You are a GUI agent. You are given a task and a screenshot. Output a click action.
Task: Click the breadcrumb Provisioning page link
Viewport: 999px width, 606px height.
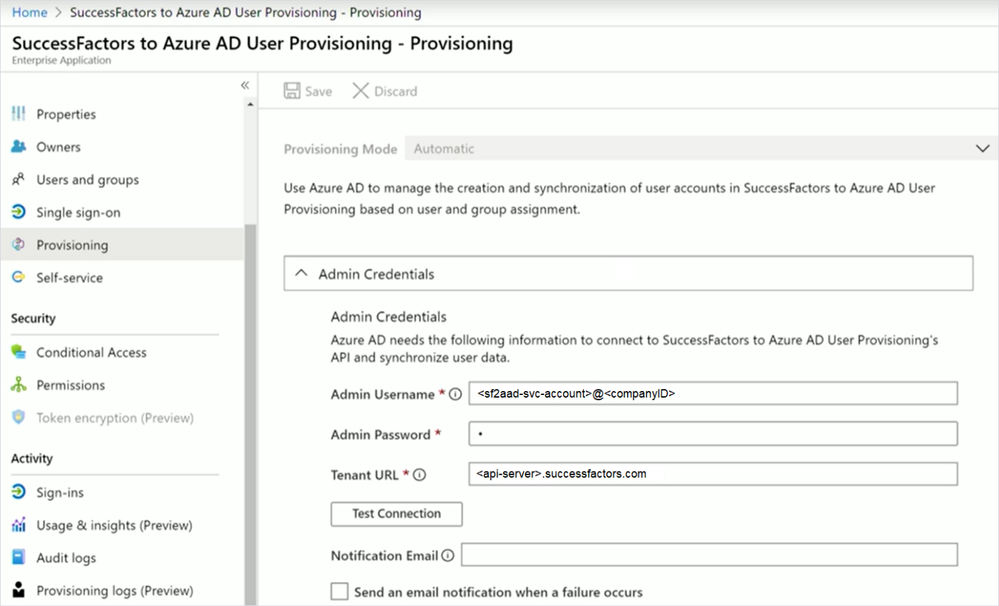coord(245,12)
